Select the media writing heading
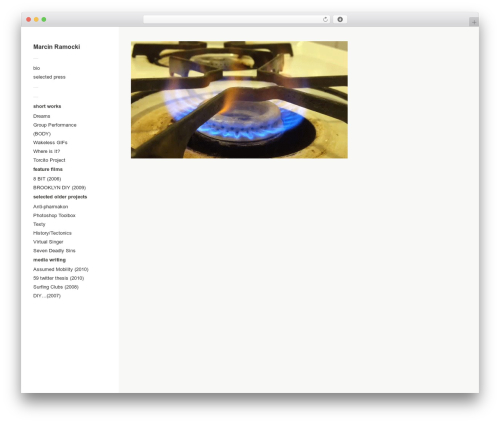 [49, 260]
